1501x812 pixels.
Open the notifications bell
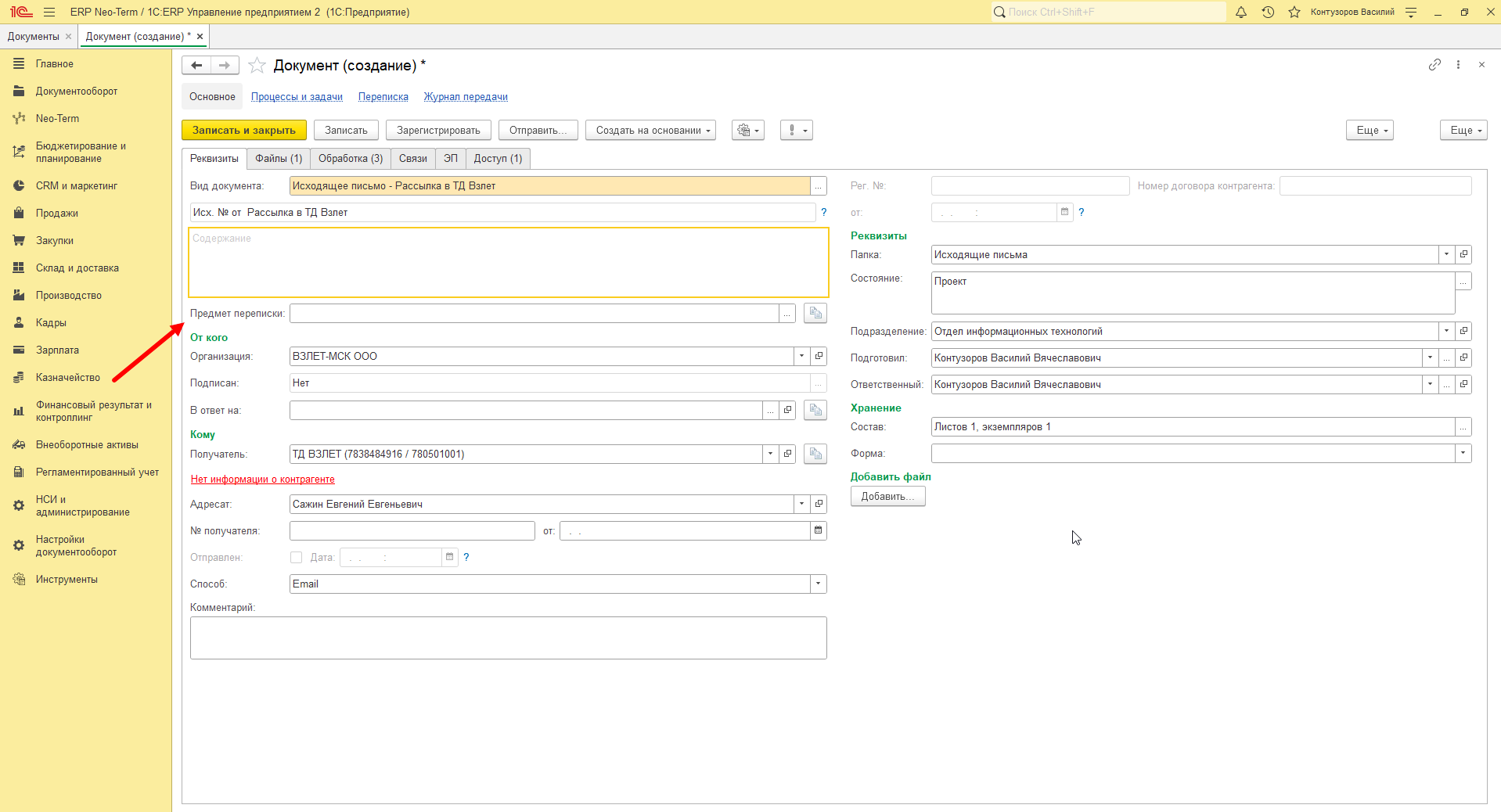click(x=1241, y=12)
